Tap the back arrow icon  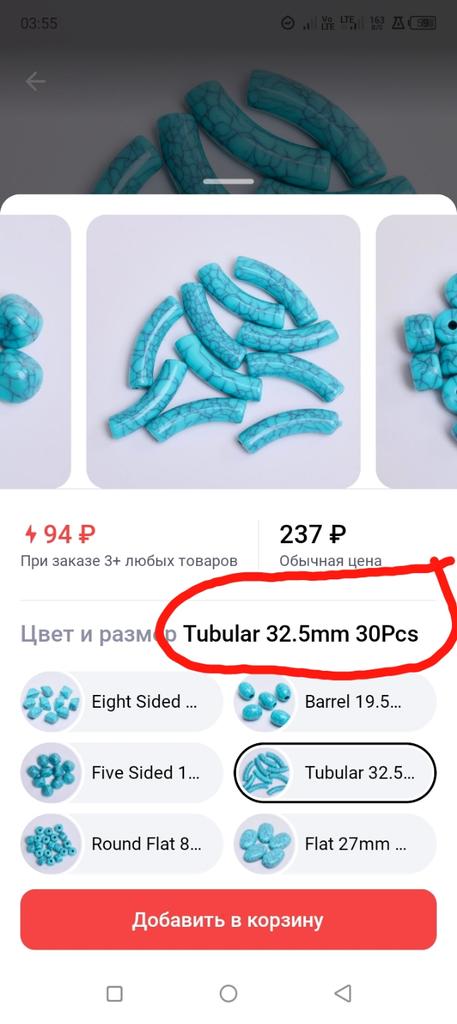pyautogui.click(x=35, y=82)
